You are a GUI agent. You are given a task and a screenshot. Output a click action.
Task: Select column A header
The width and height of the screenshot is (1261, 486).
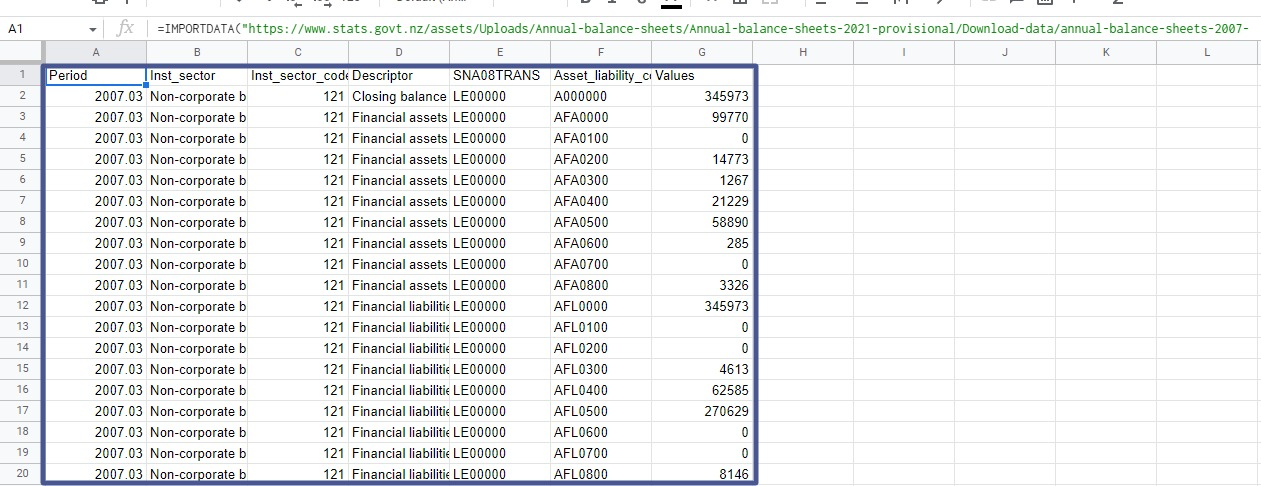95,52
